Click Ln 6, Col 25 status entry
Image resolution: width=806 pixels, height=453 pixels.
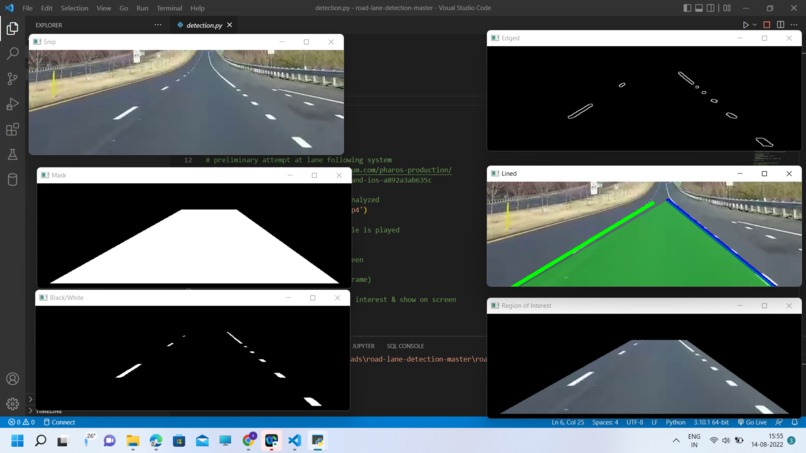click(x=567, y=422)
